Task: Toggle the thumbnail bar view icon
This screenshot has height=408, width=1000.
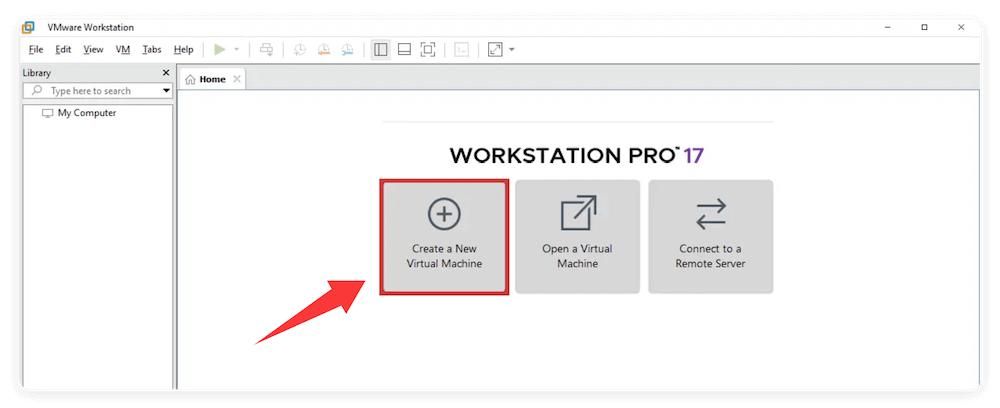Action: point(404,50)
